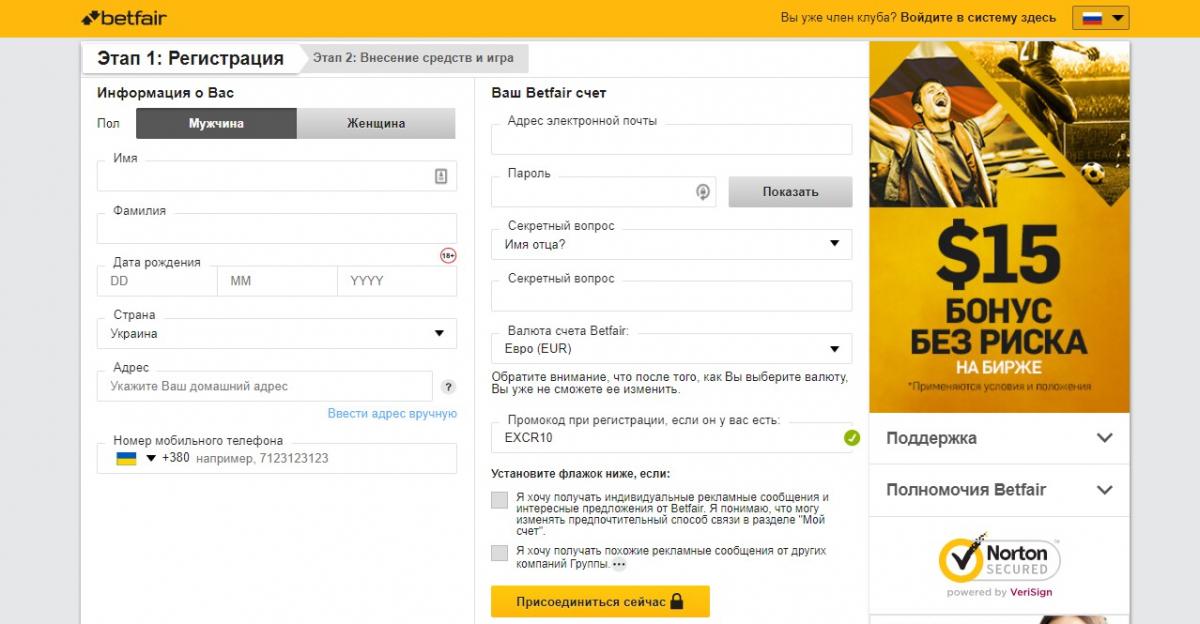The height and width of the screenshot is (624, 1200).
Task: Open the Секретный вопрос dropdown
Action: pyautogui.click(x=672, y=244)
